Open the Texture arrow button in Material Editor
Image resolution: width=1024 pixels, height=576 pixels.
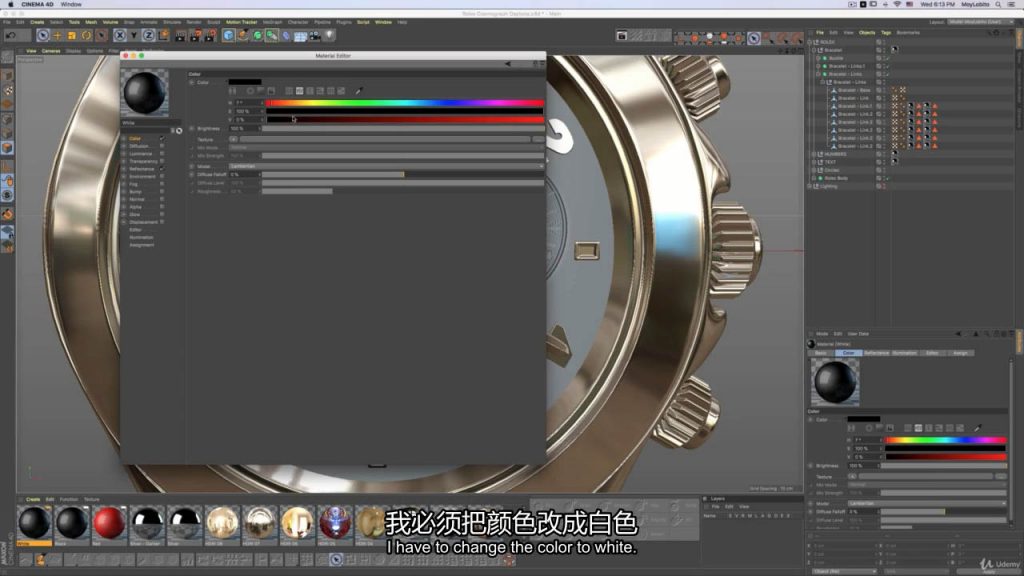pos(233,139)
